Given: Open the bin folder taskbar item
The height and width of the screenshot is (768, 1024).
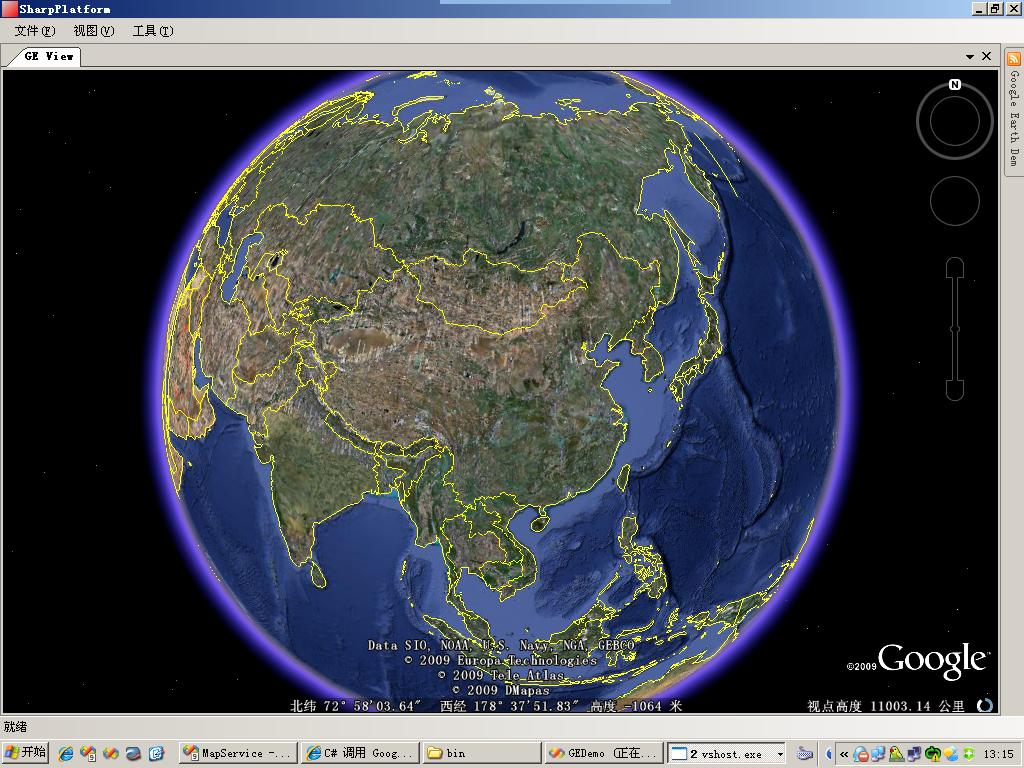Looking at the screenshot, I should [481, 753].
